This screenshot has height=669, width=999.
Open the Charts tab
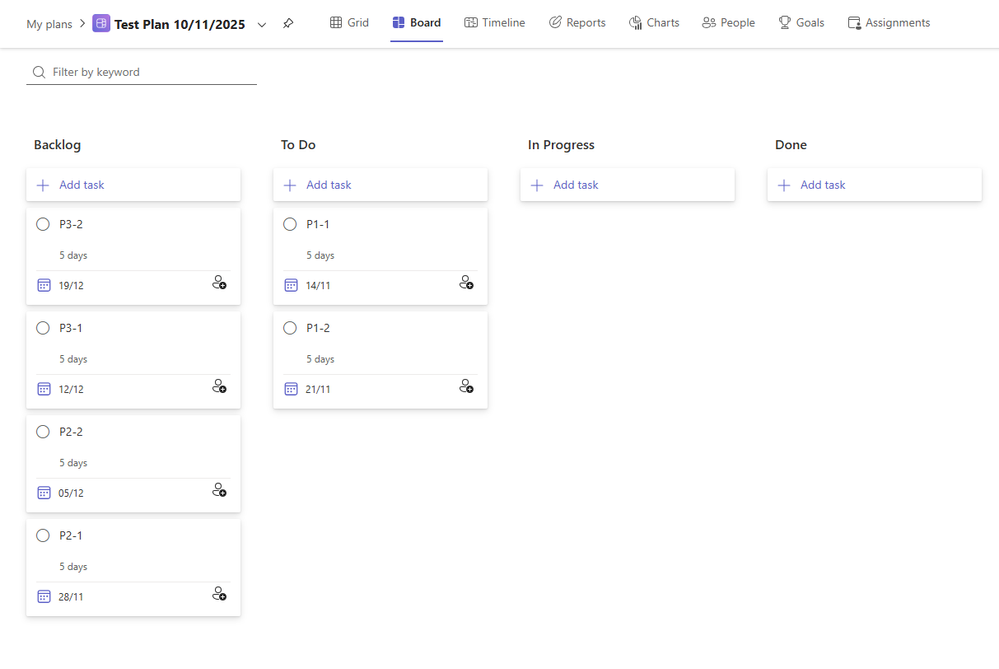click(653, 23)
